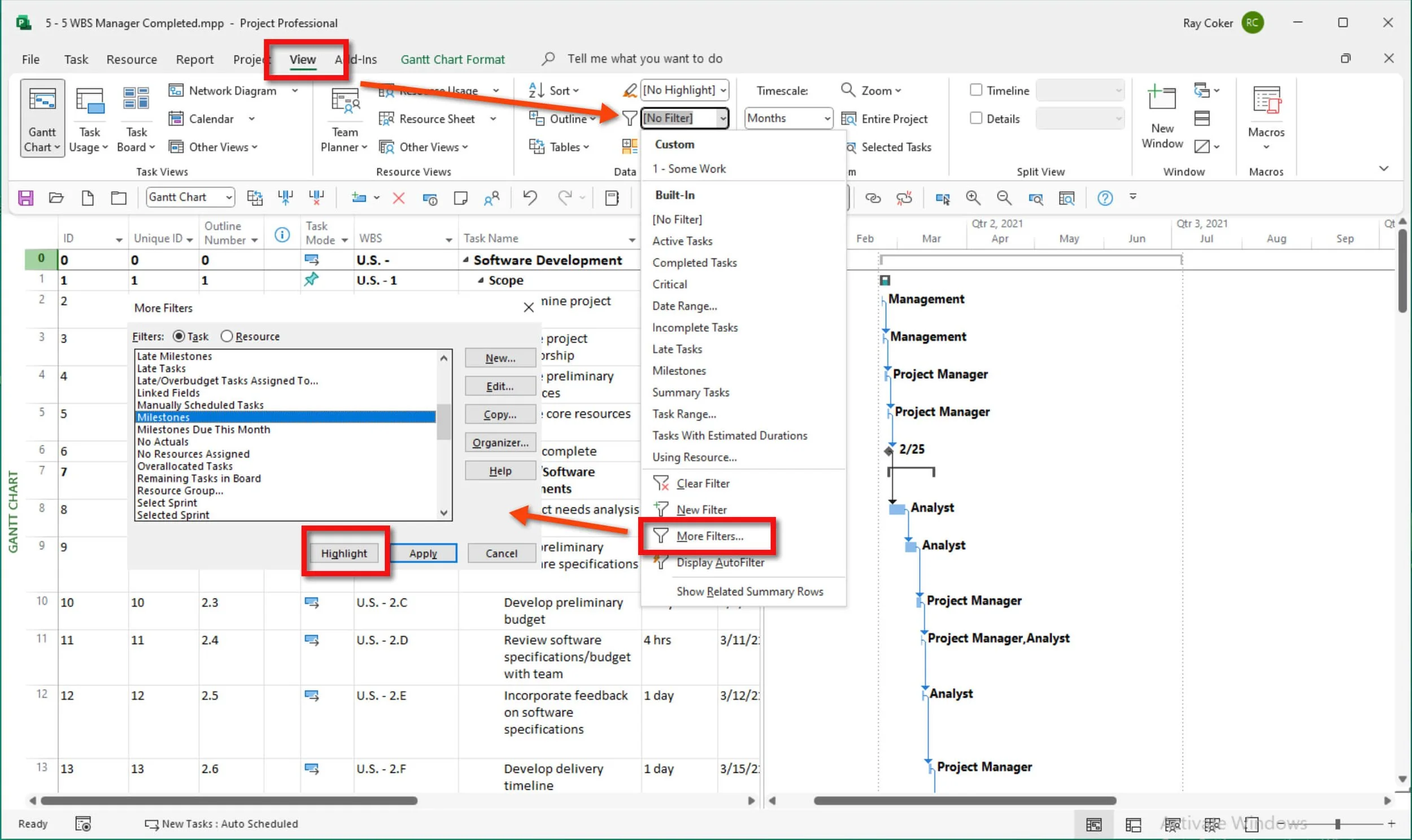
Task: Click the Gantt Chart view shortcut in status bar
Action: pos(1093,824)
